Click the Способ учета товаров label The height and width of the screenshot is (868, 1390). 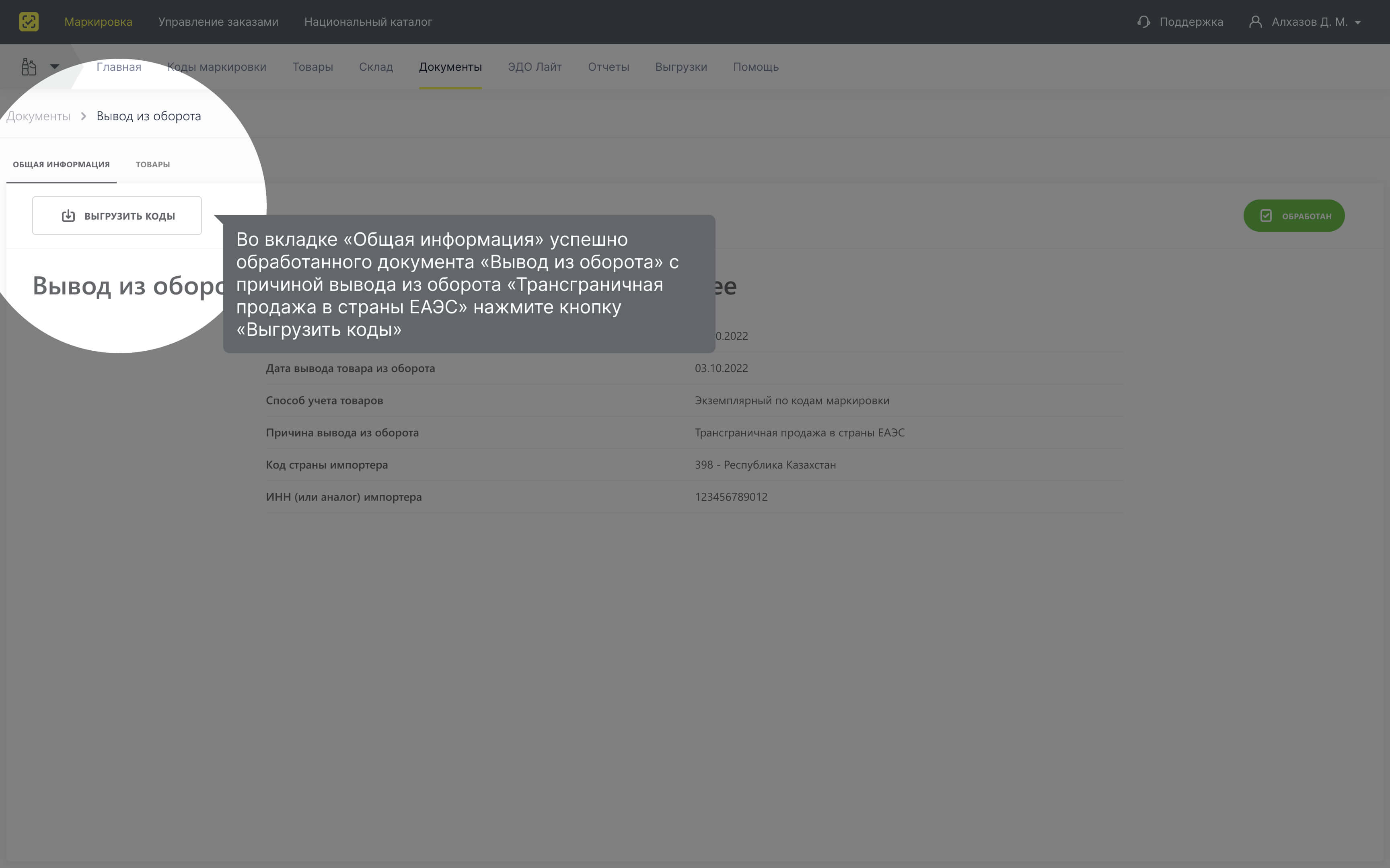coord(324,401)
